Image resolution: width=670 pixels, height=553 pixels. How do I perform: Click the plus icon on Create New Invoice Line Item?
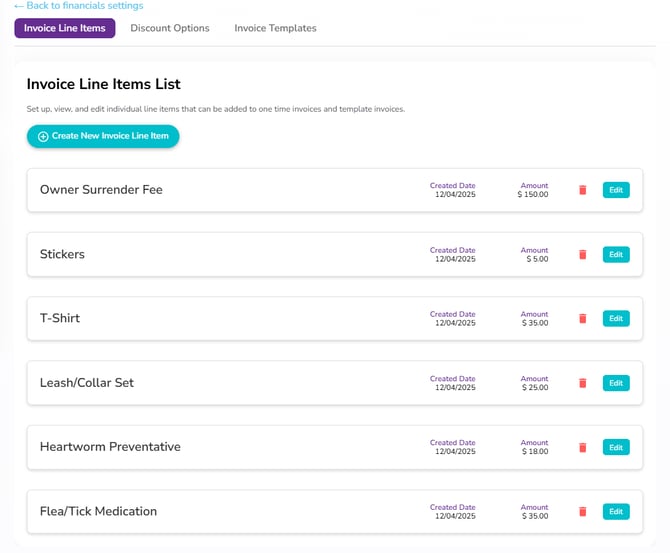click(43, 136)
